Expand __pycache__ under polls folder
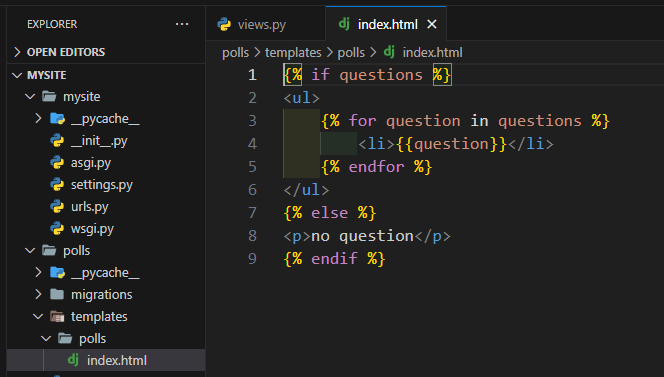 (38, 272)
